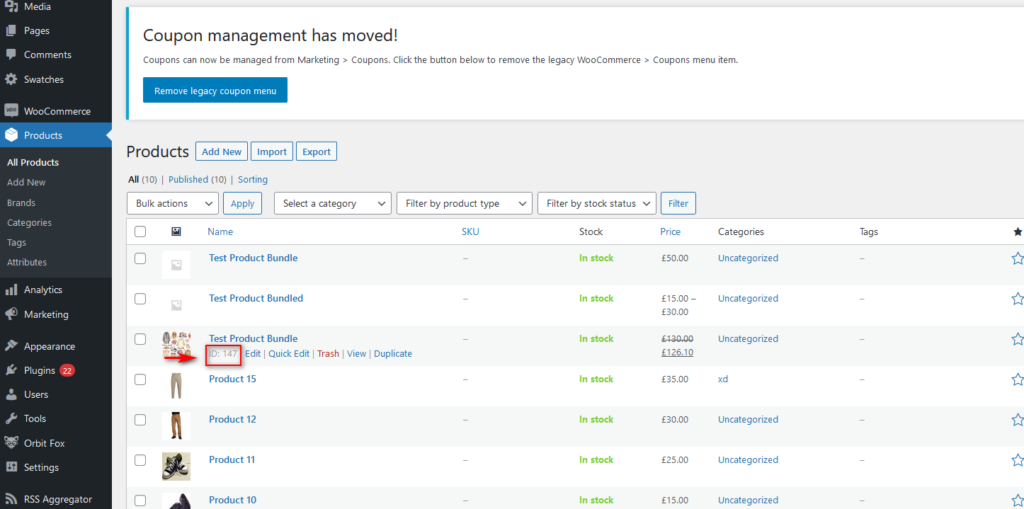Star the Test Product Bundled row
The width and height of the screenshot is (1024, 509).
1017,299
